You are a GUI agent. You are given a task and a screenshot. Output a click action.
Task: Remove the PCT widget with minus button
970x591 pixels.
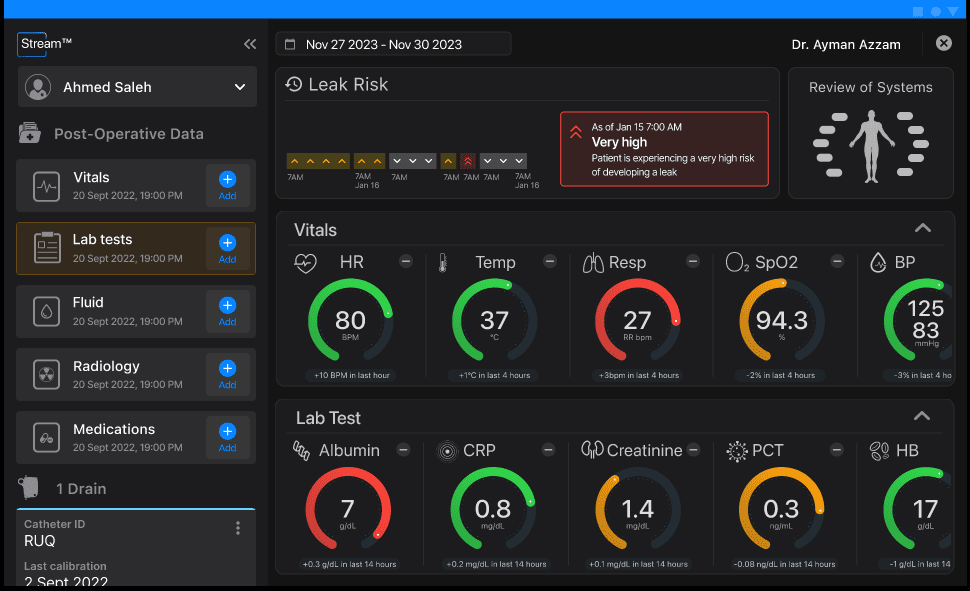836,450
